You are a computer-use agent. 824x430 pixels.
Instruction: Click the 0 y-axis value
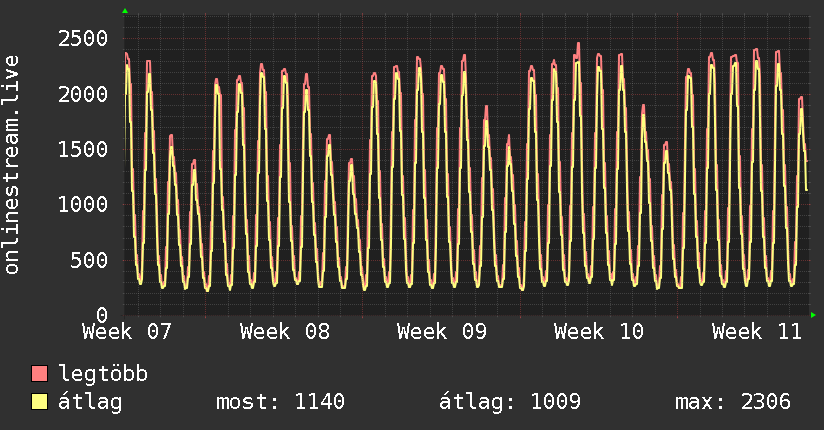tap(102, 315)
